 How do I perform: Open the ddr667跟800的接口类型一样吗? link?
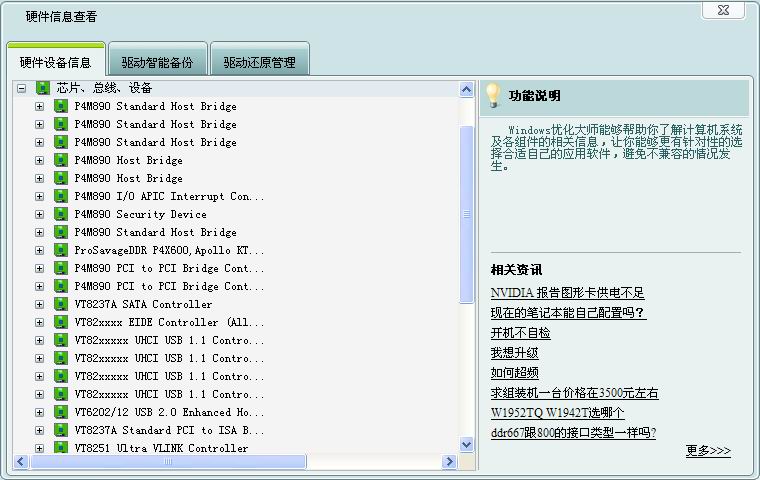point(573,432)
